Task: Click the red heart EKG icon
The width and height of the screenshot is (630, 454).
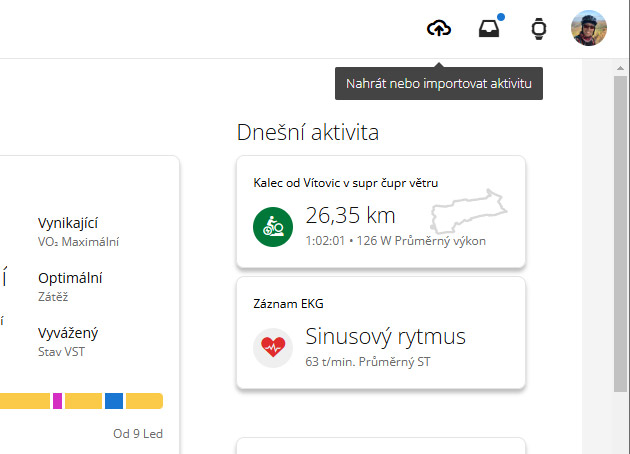Action: point(273,348)
